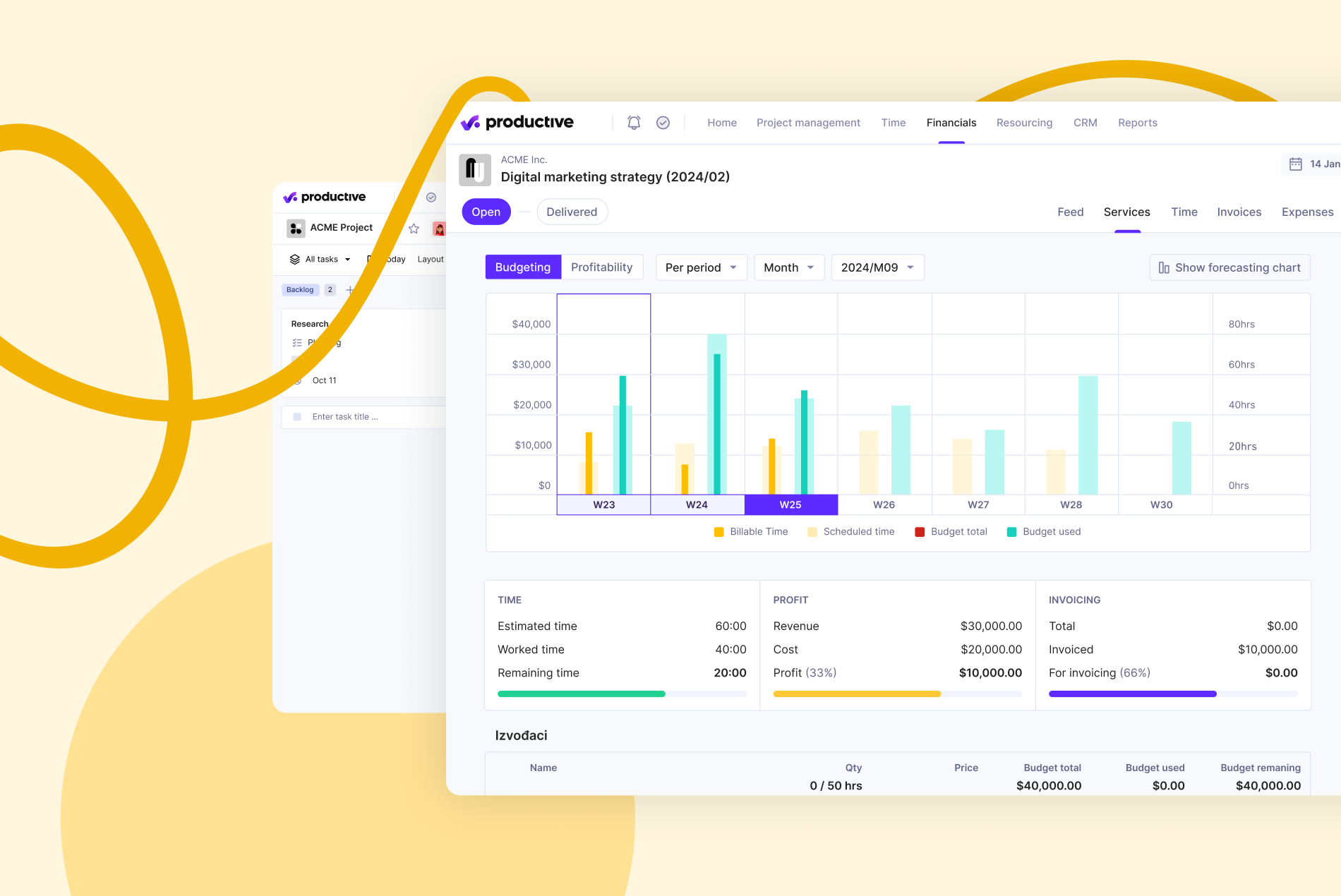Star the ACME Project as favorite
This screenshot has width=1341, height=896.
(x=413, y=228)
